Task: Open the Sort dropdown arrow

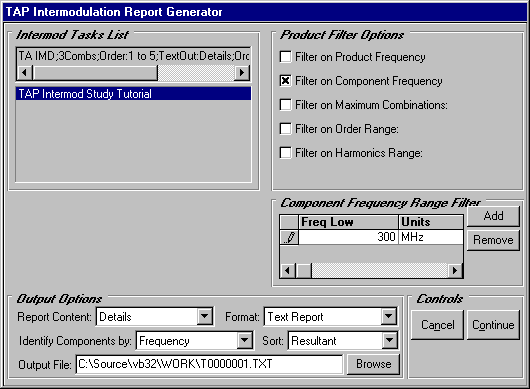Action: point(389,341)
